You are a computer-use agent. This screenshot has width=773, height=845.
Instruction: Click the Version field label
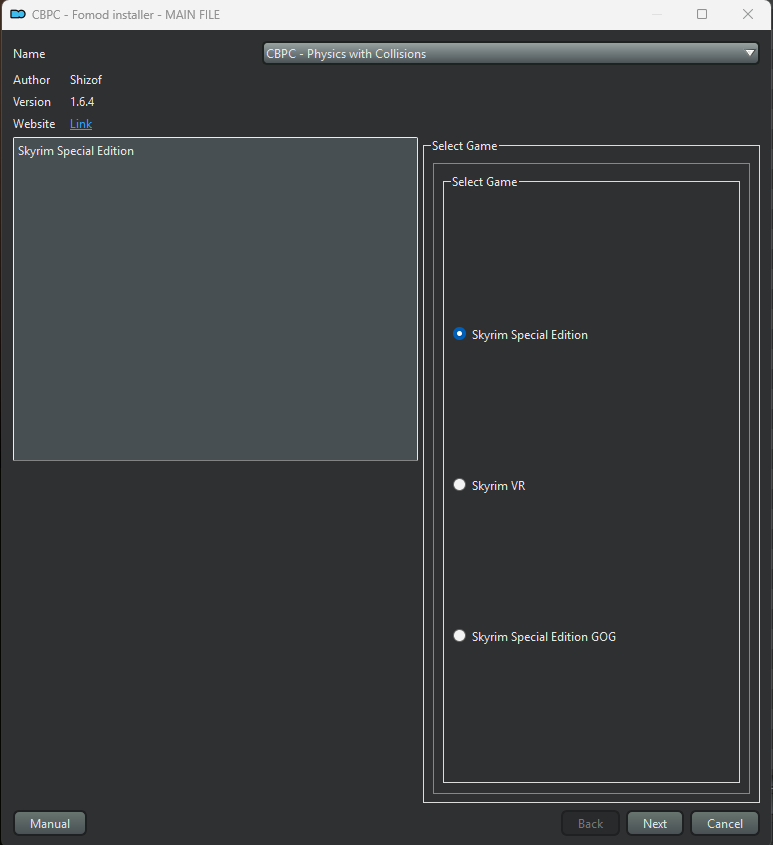32,102
